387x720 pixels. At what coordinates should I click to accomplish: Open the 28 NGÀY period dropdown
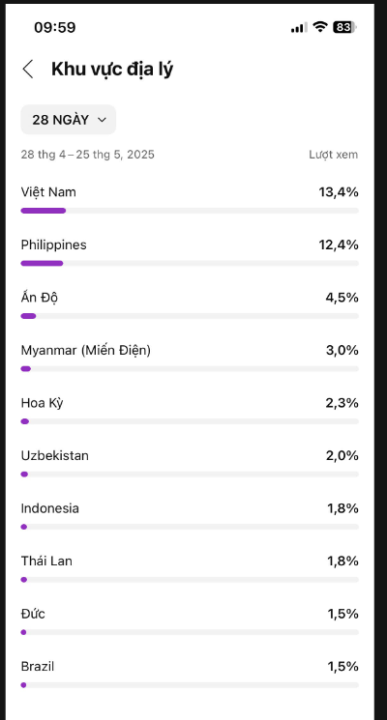(68, 120)
